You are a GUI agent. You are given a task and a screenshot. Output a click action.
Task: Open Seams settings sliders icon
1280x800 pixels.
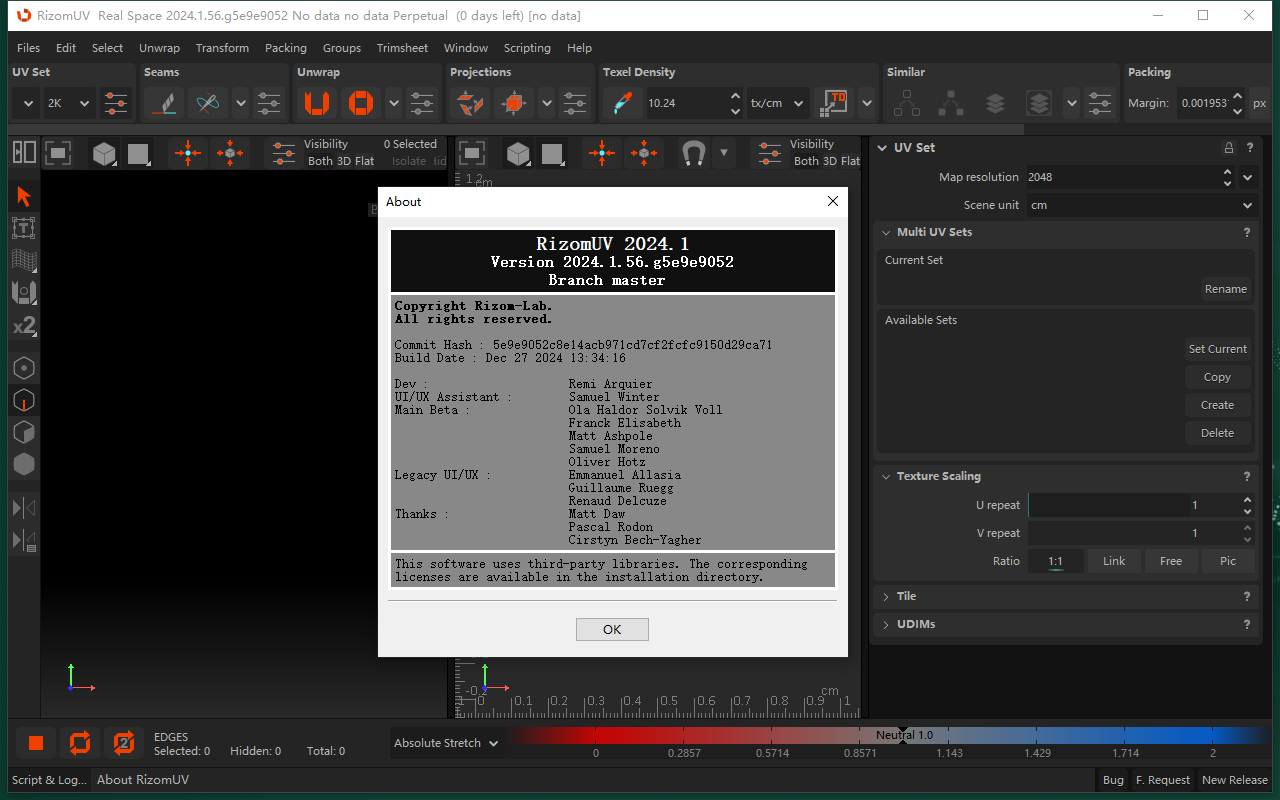(269, 102)
